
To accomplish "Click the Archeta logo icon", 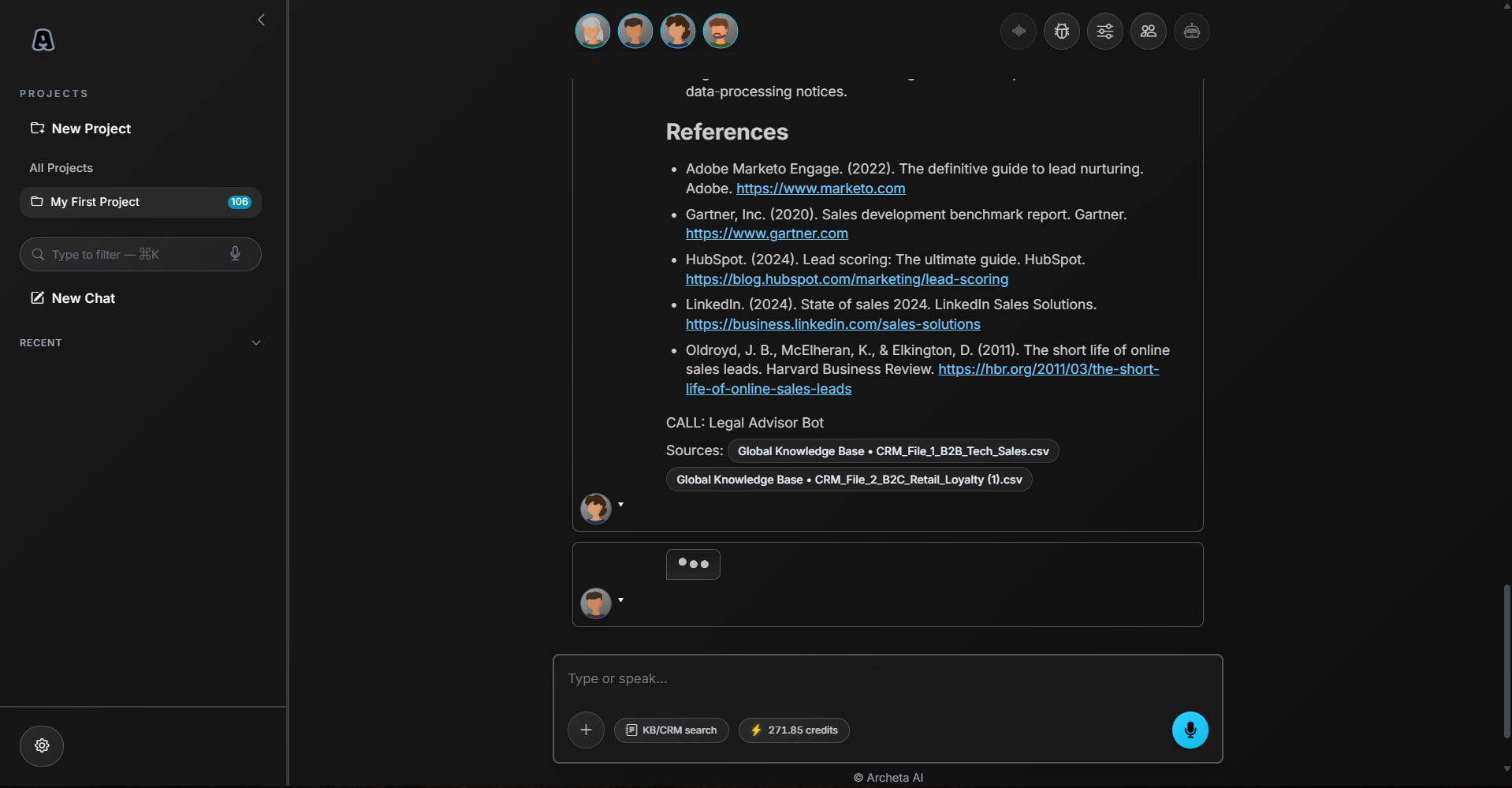I will tap(43, 40).
